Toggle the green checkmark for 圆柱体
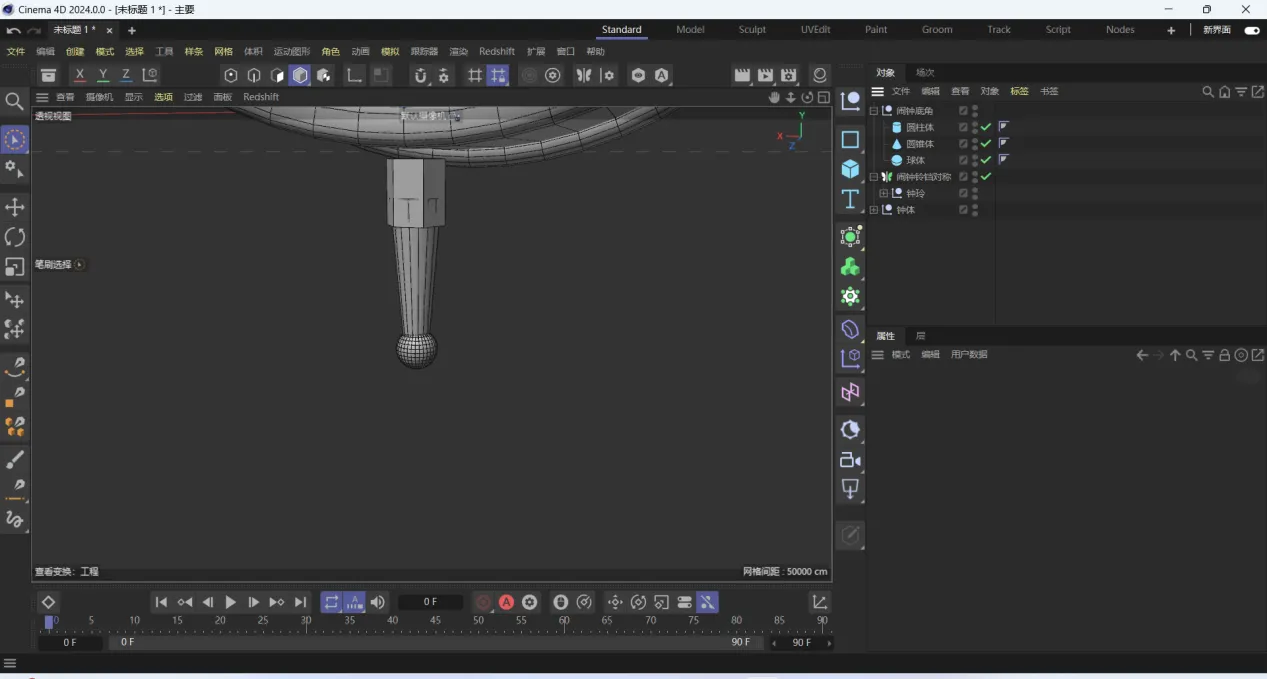The height and width of the screenshot is (679, 1267). coord(986,127)
